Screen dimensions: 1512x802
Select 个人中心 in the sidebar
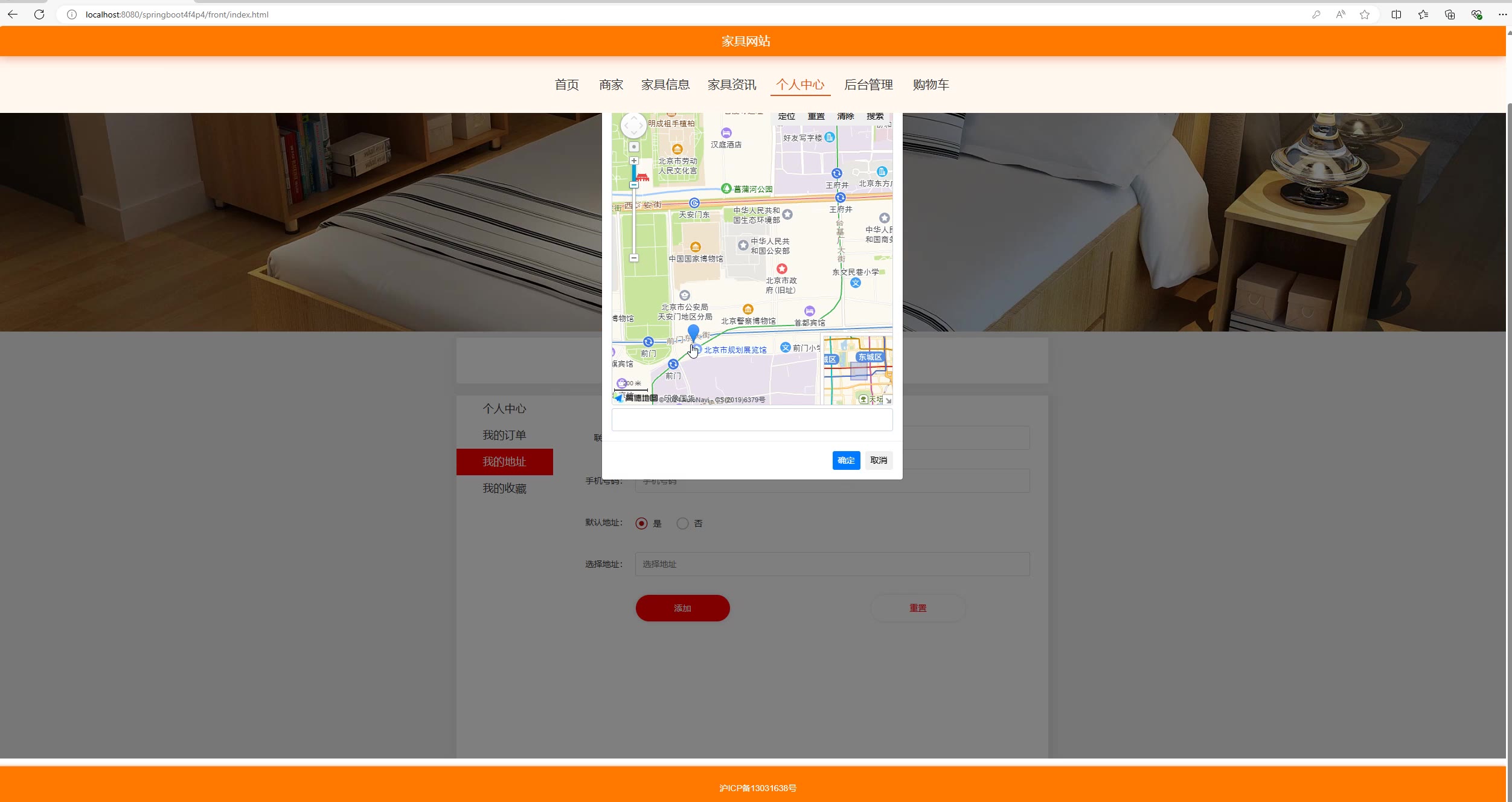tap(504, 409)
